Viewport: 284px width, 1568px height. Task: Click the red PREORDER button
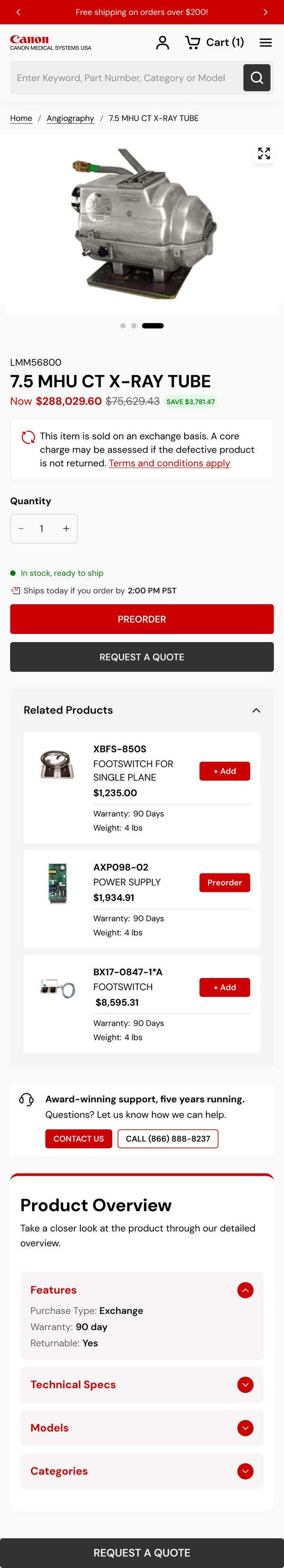[x=142, y=619]
